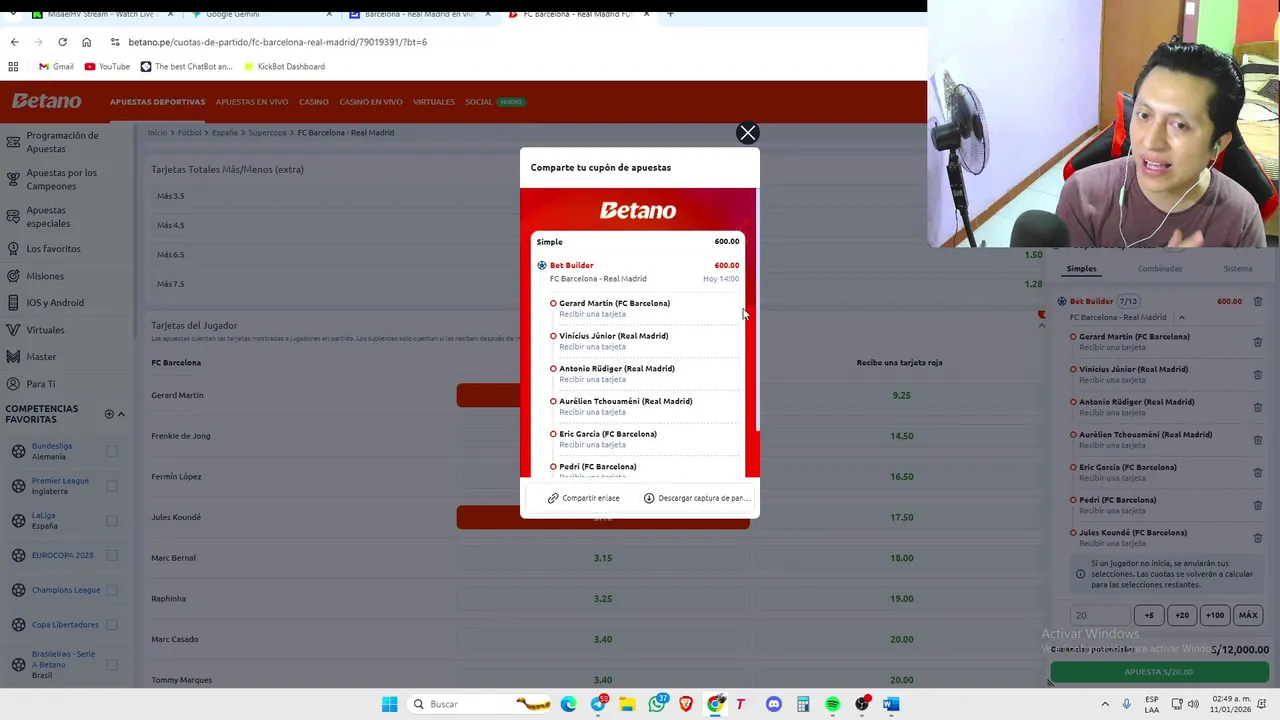Click the Windows Start button

[x=389, y=704]
